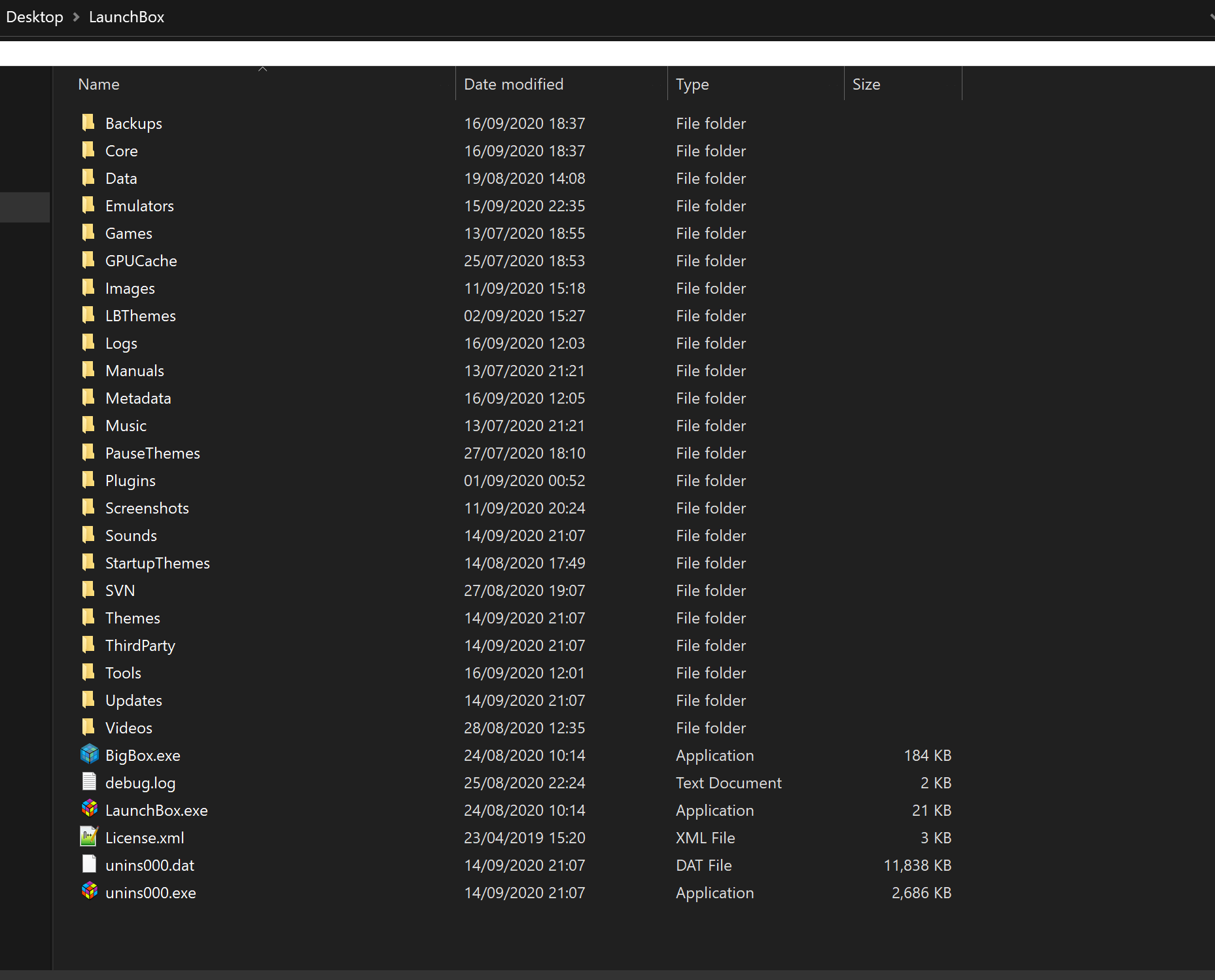Click the Images folder icon
This screenshot has width=1215, height=980.
(x=88, y=287)
